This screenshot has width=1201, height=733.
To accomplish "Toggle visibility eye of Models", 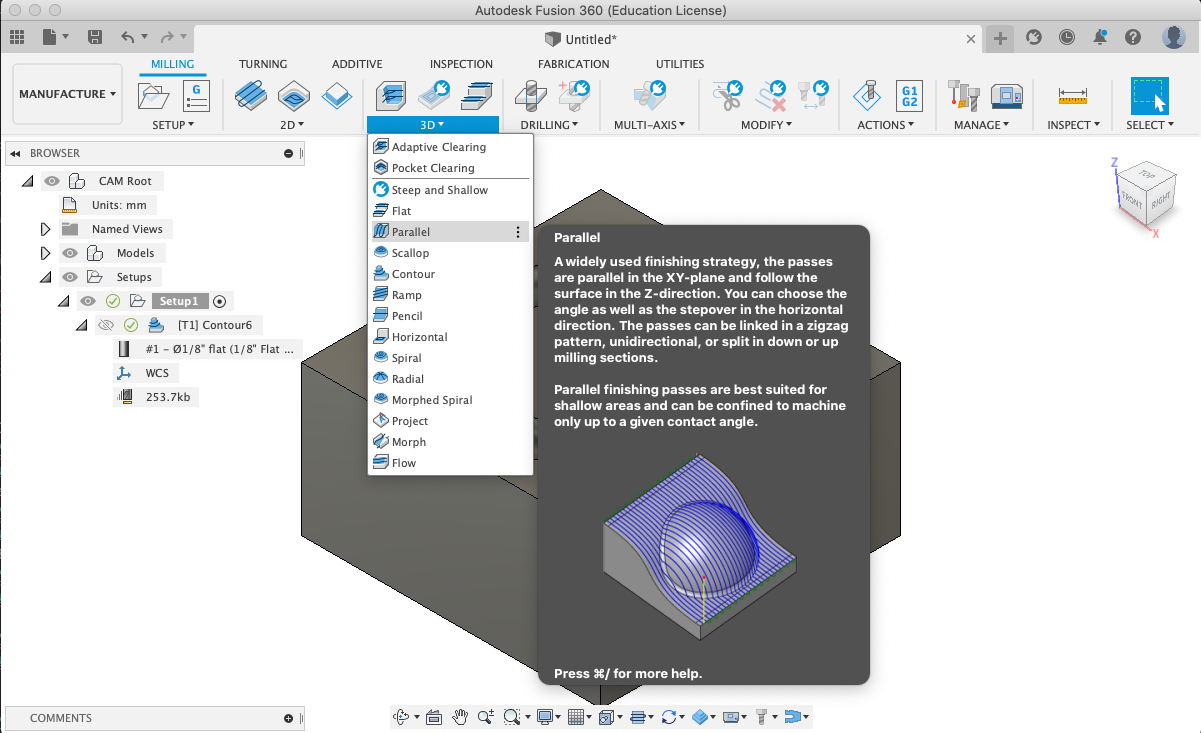I will pos(70,253).
